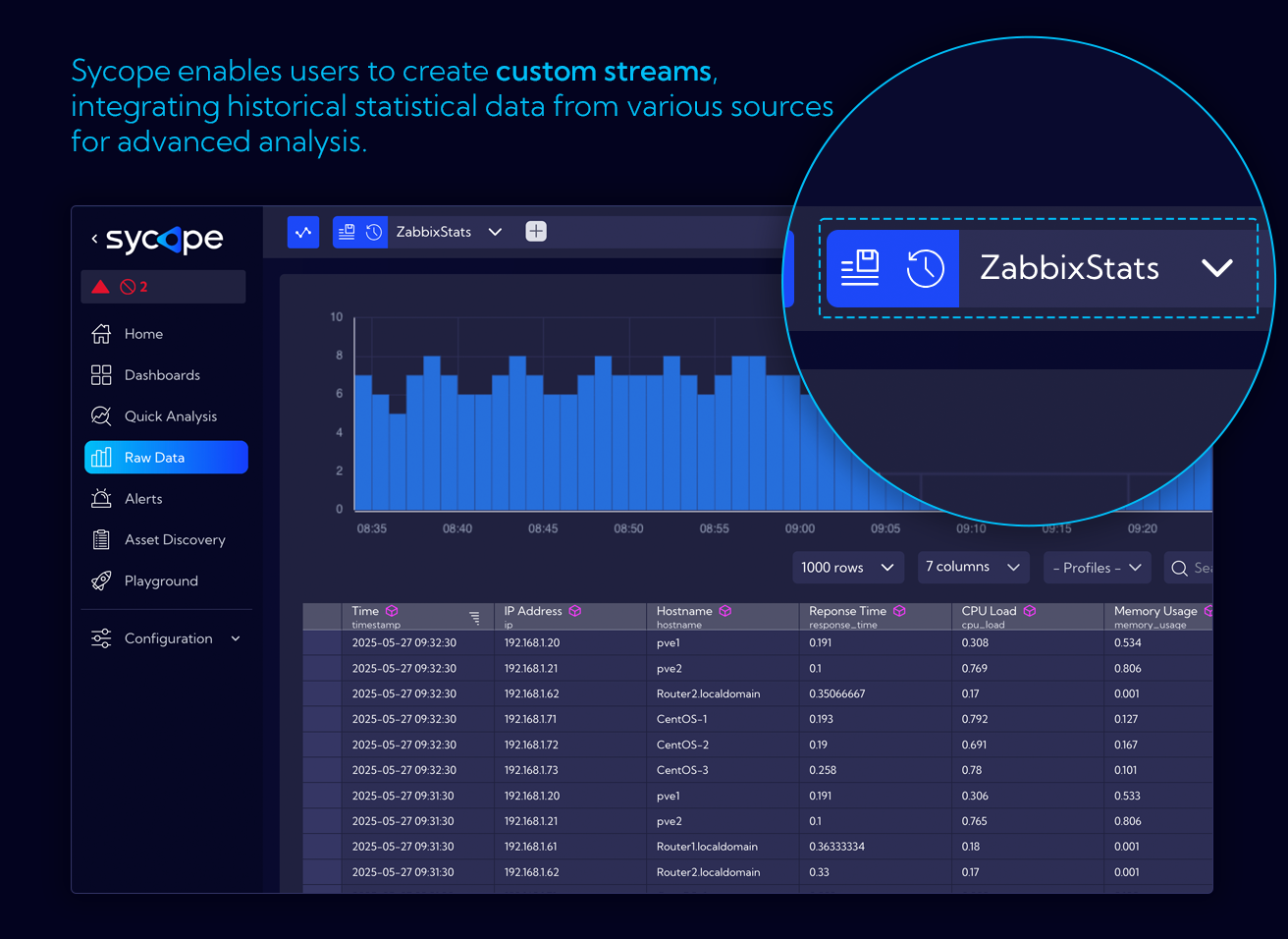Click the response time value 0.258
Screen dimensions: 1288x939
click(823, 770)
